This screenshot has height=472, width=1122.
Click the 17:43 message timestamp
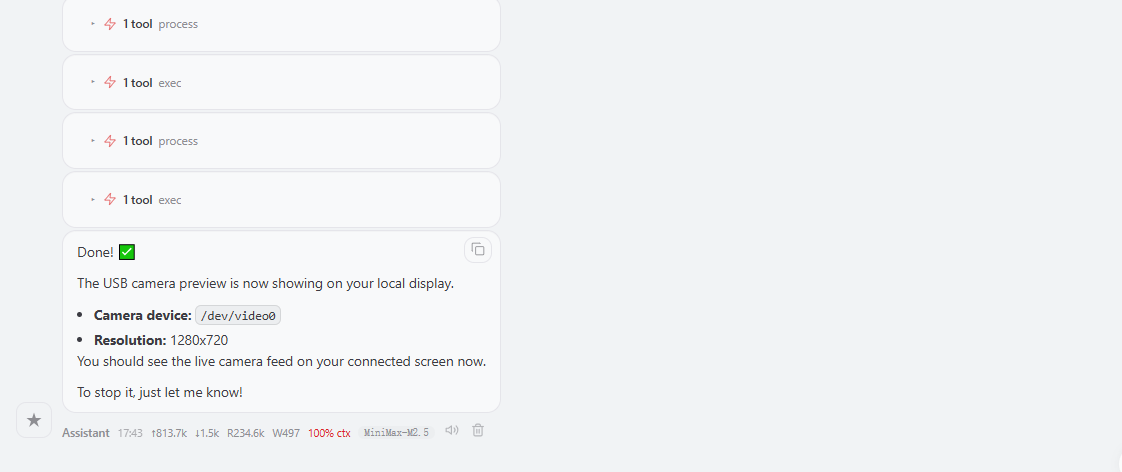pos(130,433)
